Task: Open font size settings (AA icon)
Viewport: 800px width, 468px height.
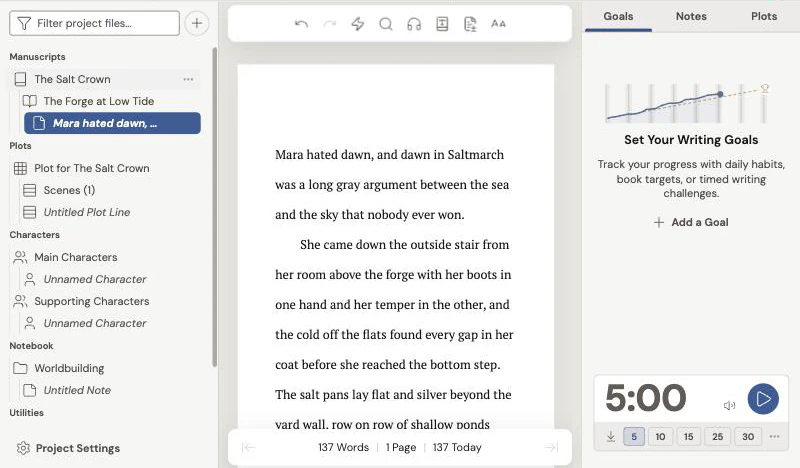Action: click(x=498, y=23)
